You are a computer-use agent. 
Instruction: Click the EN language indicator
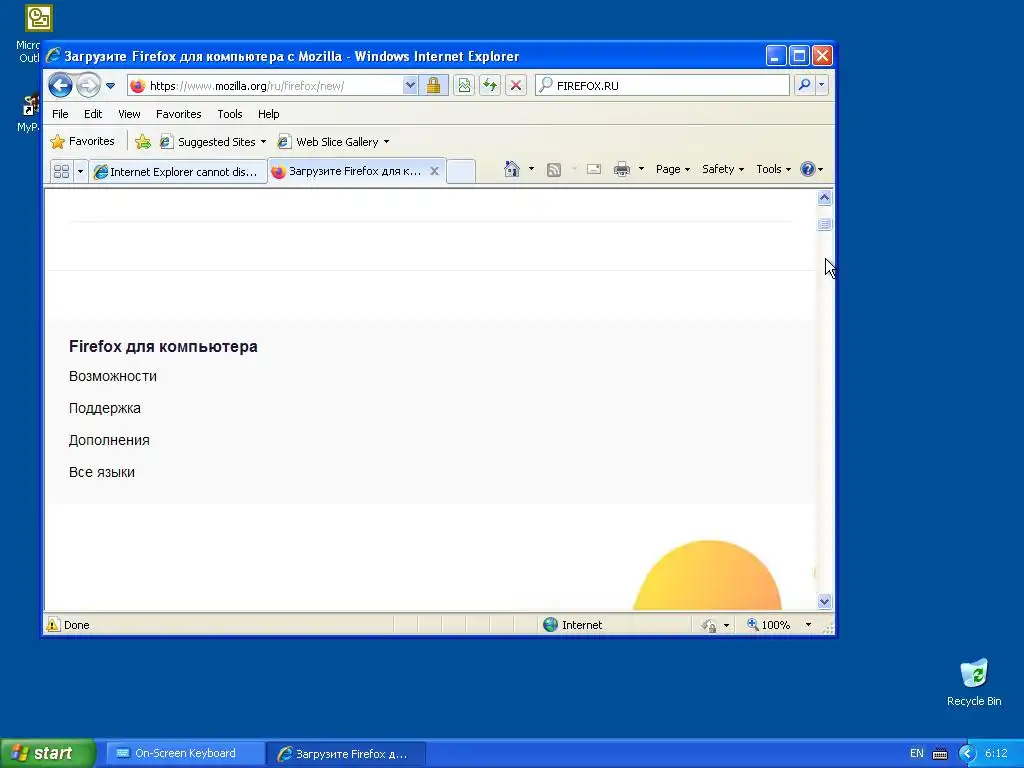(917, 753)
